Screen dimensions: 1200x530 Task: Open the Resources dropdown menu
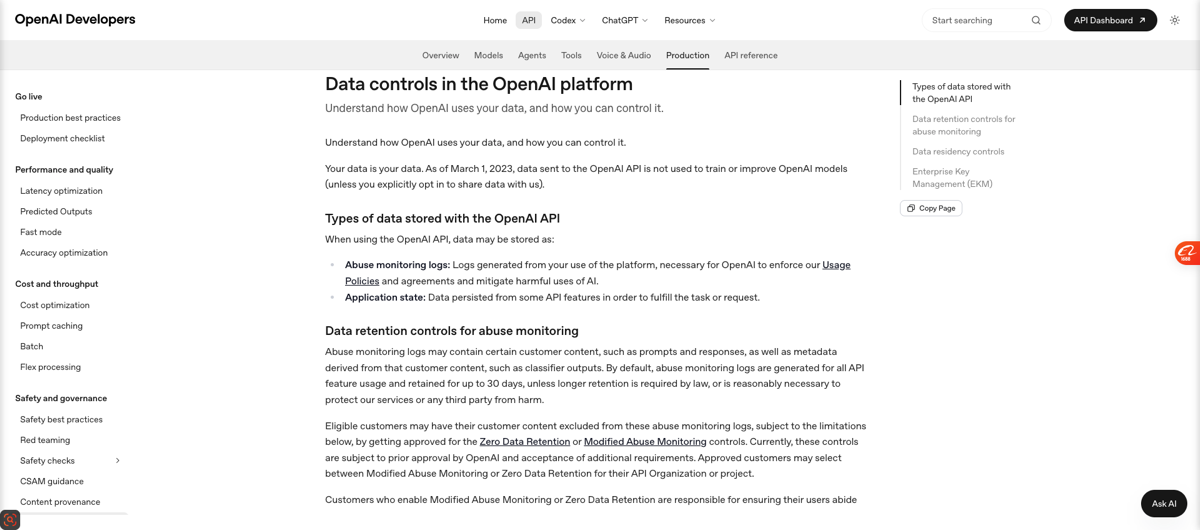pos(690,20)
